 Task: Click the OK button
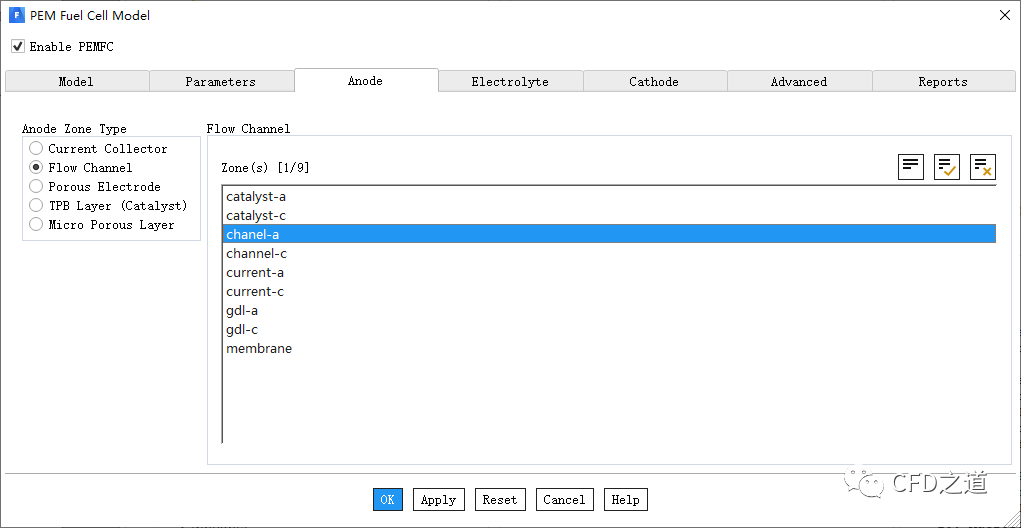coord(387,499)
